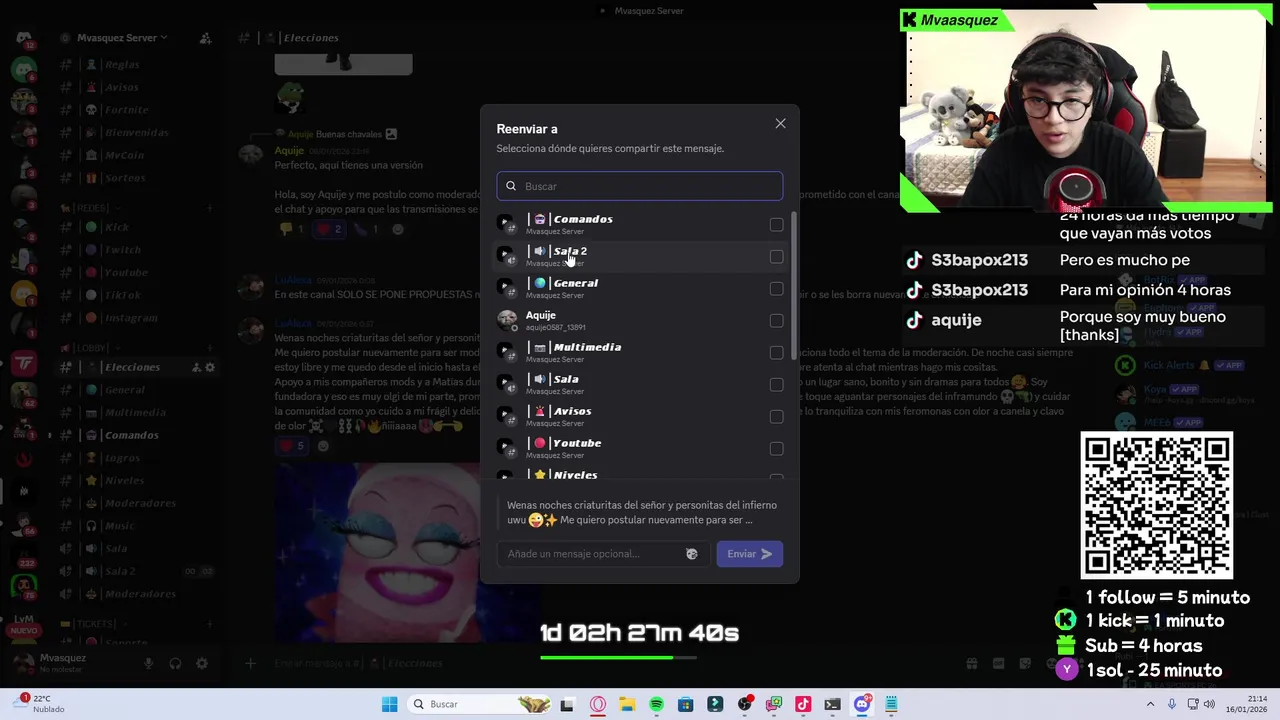
Task: Open the Music channel in sidebar
Action: (135, 526)
